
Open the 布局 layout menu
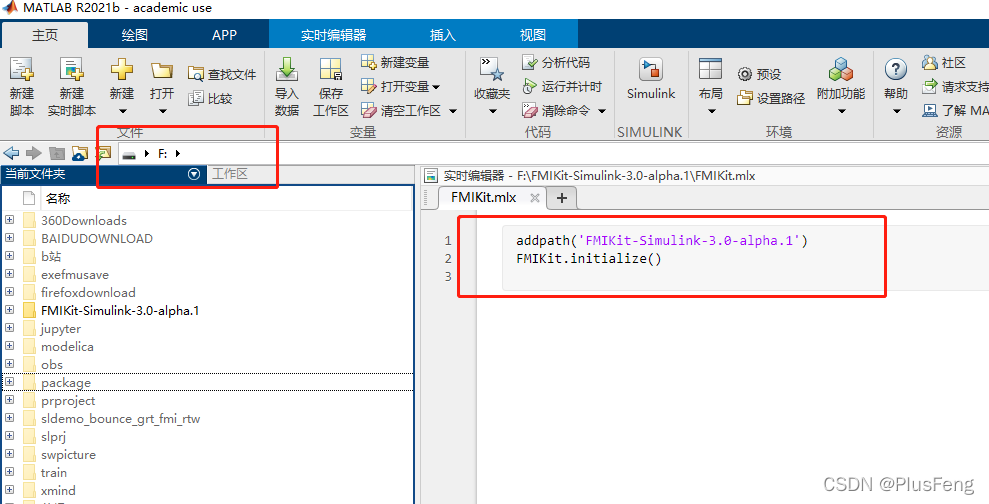[x=711, y=112]
